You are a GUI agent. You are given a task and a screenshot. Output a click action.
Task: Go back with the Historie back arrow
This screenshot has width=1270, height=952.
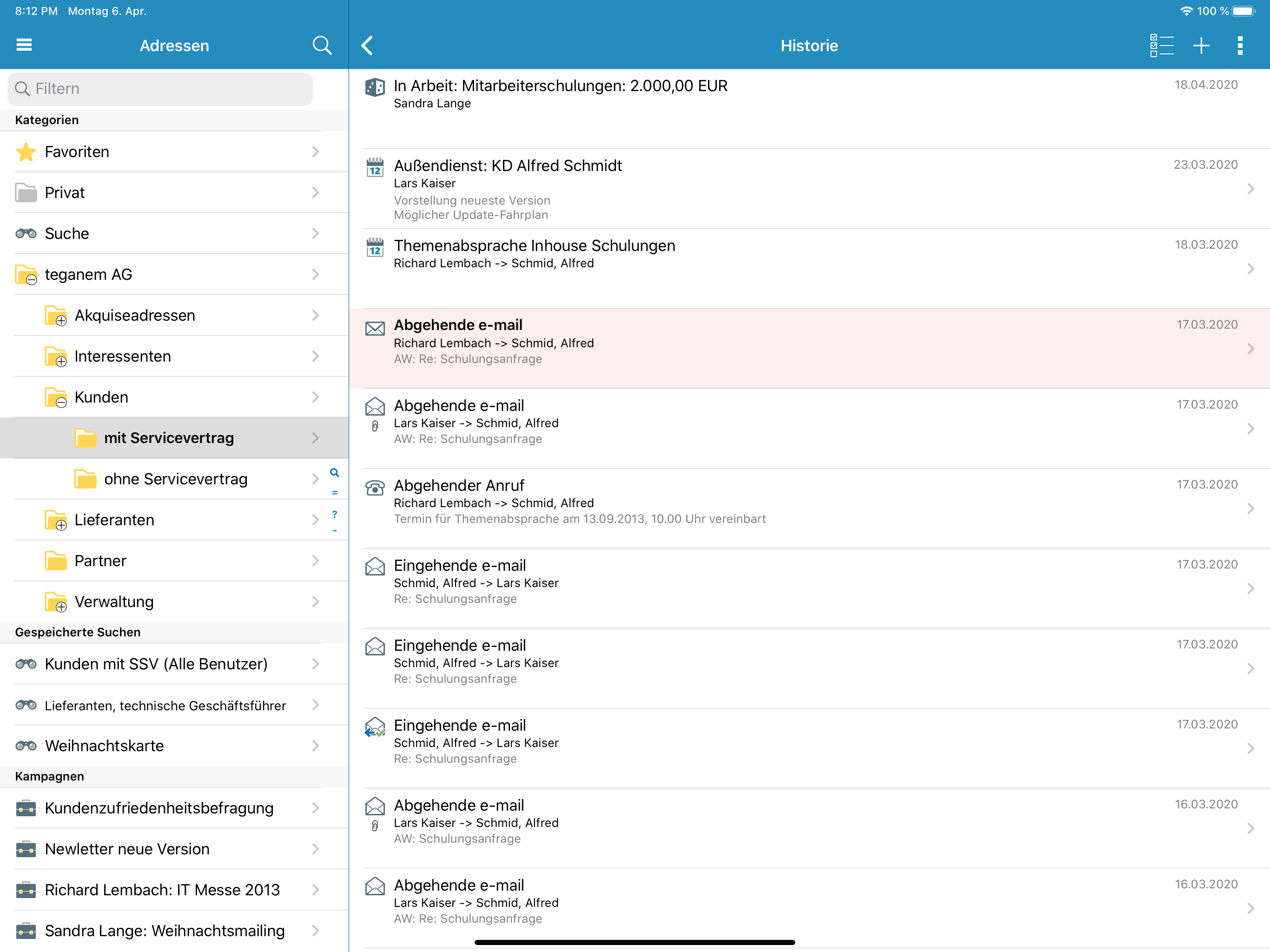(x=367, y=46)
